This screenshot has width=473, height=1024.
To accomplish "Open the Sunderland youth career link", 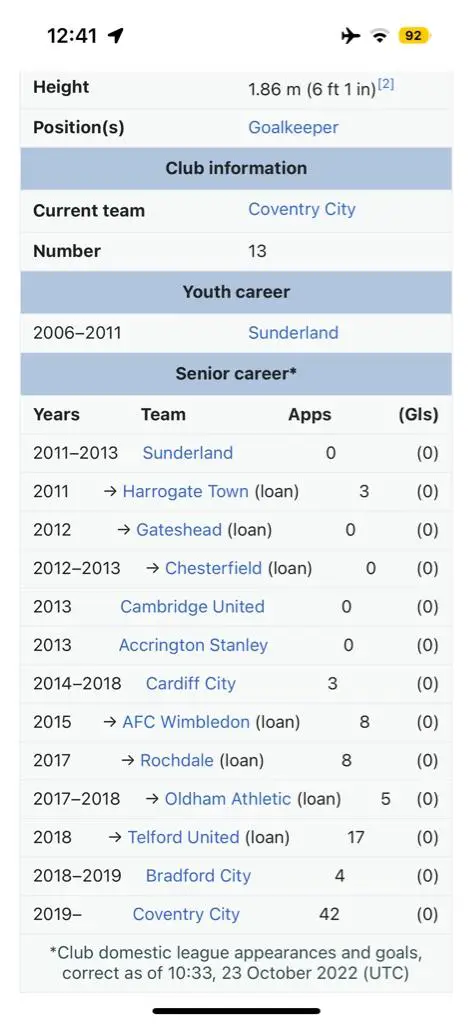I will tap(293, 332).
